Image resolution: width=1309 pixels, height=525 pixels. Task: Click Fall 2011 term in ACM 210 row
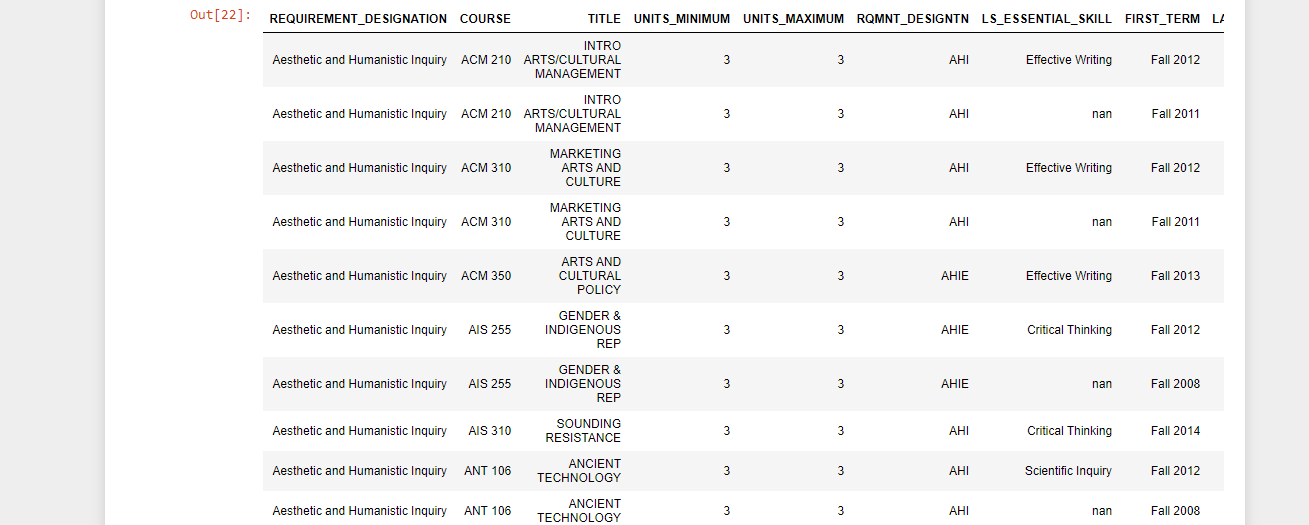1175,114
